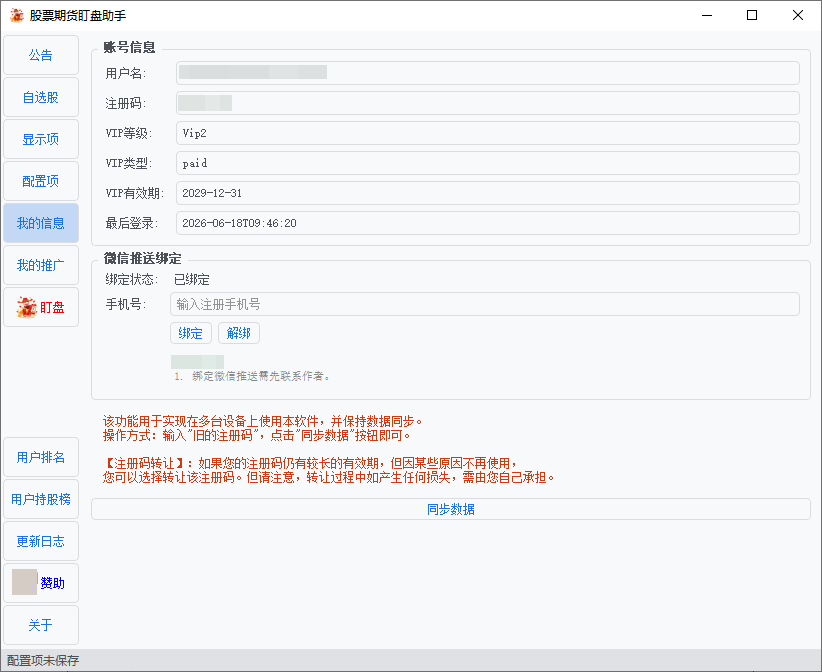Click the sponsor image beside 赞助
The image size is (822, 672).
(24, 582)
